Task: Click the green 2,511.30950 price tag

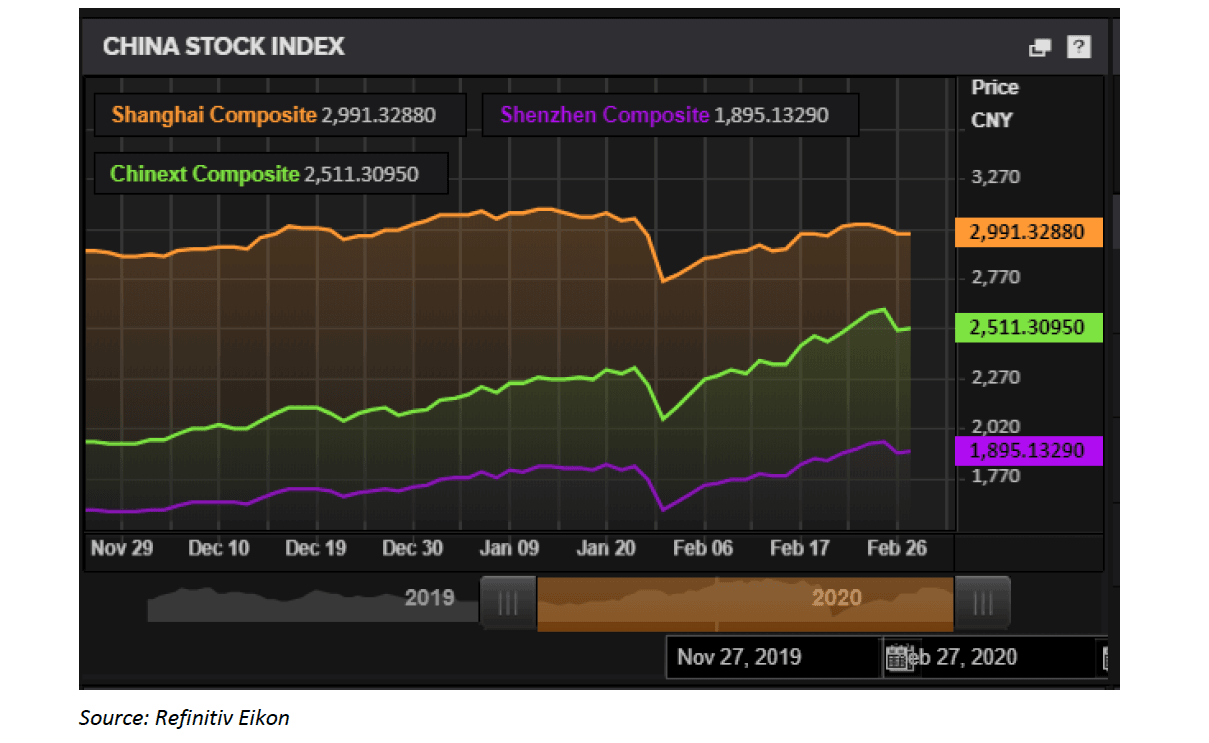Action: click(1028, 327)
